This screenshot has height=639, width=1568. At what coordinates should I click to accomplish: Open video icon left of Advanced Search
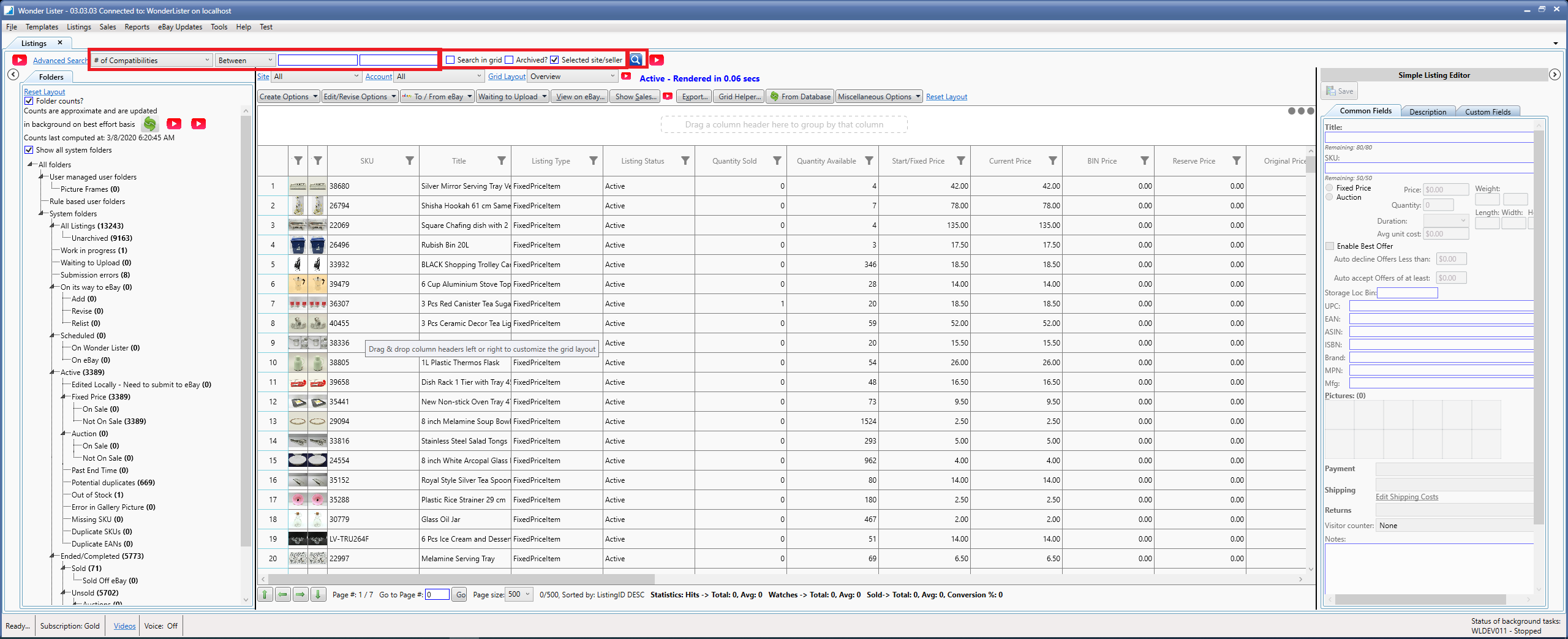[x=20, y=60]
